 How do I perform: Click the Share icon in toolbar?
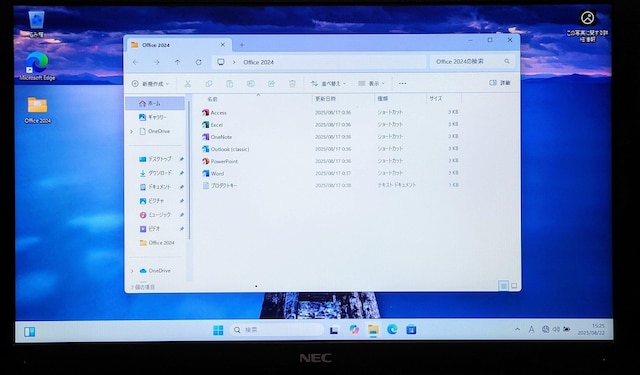pos(271,84)
